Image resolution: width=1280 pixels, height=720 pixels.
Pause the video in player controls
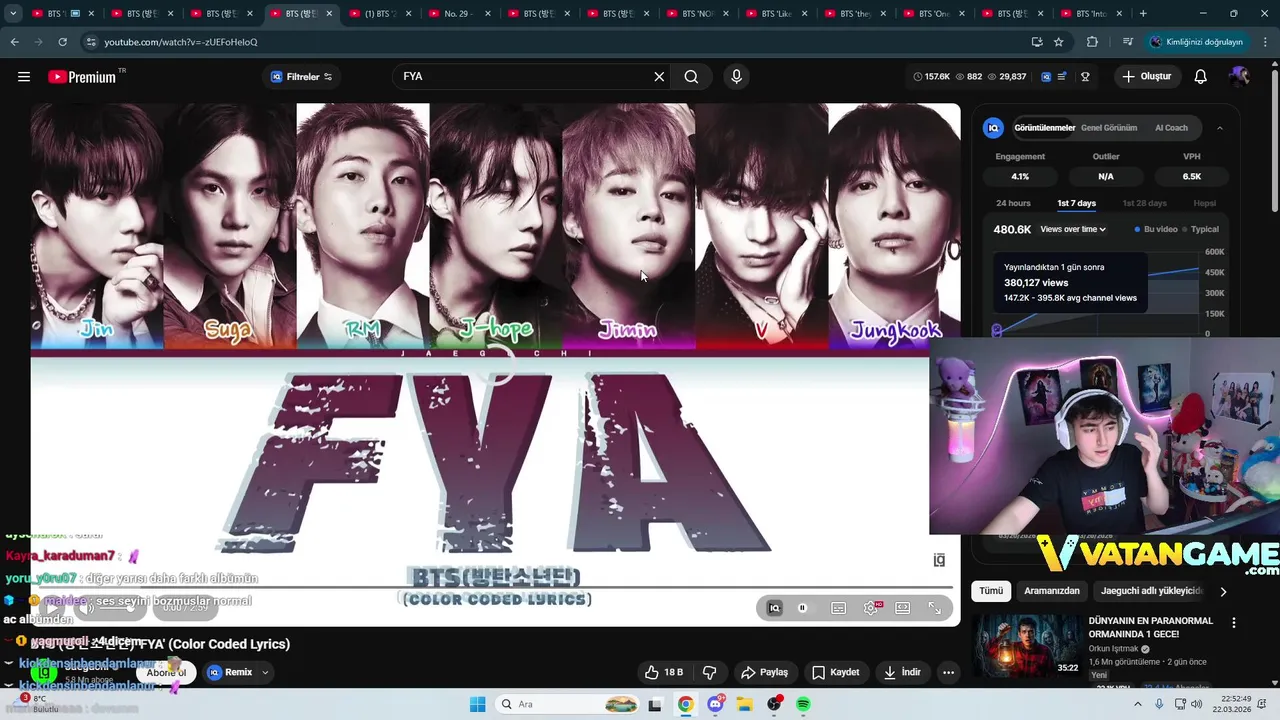pos(802,608)
